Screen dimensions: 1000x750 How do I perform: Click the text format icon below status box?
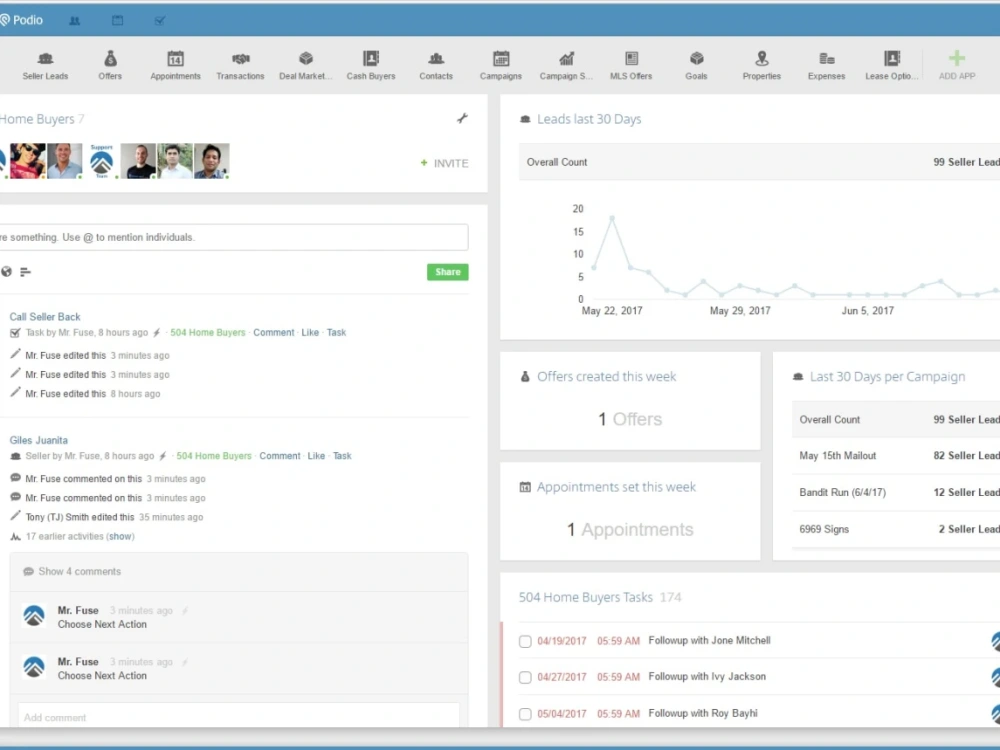coord(26,272)
